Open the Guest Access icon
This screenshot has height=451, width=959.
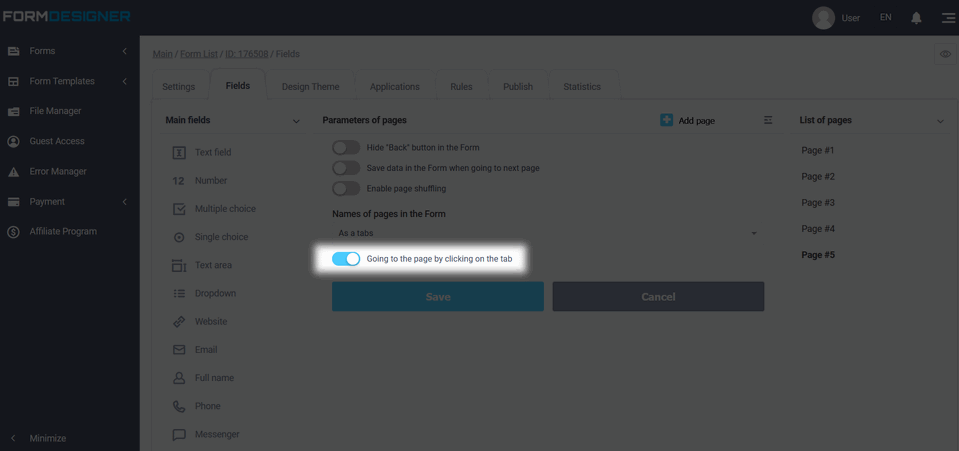point(13,141)
